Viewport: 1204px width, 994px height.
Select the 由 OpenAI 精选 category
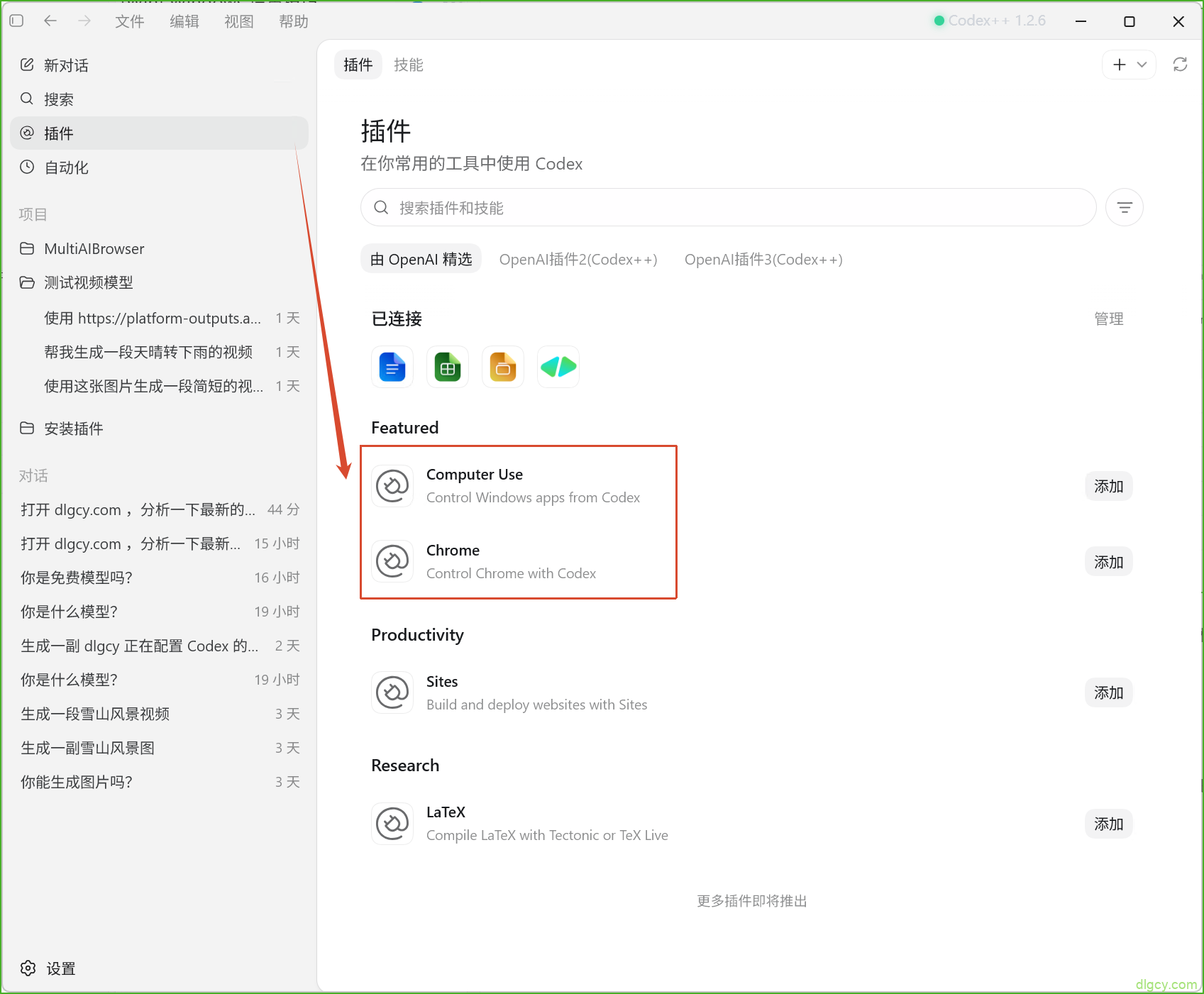pos(421,259)
